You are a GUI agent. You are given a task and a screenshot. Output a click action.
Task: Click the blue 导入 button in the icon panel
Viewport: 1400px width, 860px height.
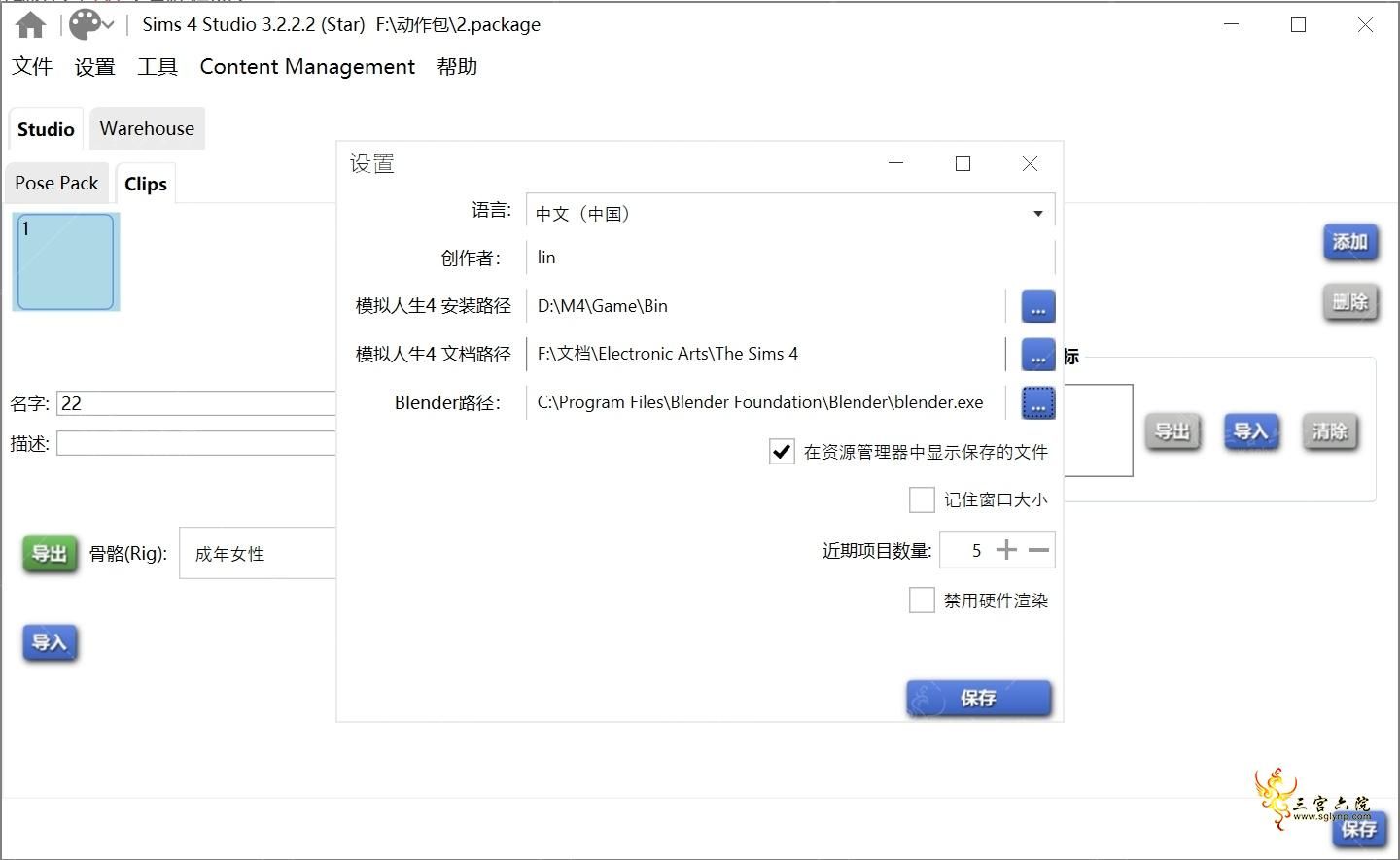coord(1251,431)
